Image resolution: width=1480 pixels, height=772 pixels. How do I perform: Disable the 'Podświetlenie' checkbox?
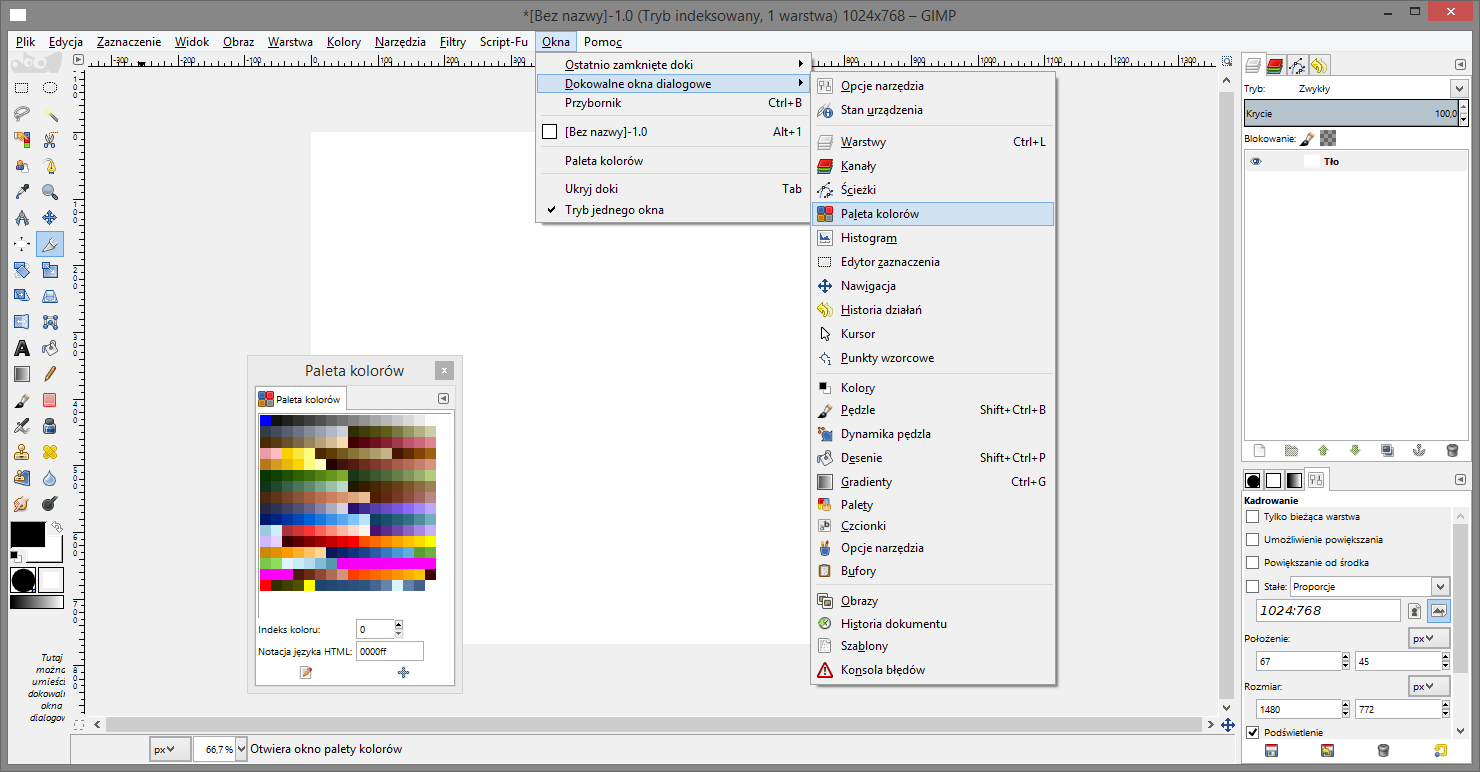click(x=1253, y=733)
